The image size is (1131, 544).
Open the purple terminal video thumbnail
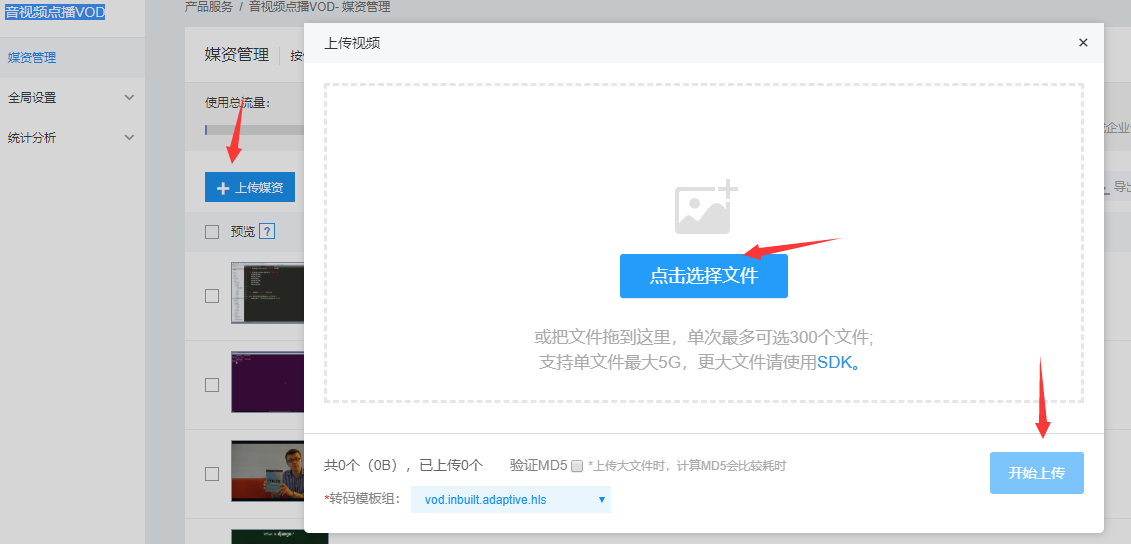pyautogui.click(x=268, y=382)
